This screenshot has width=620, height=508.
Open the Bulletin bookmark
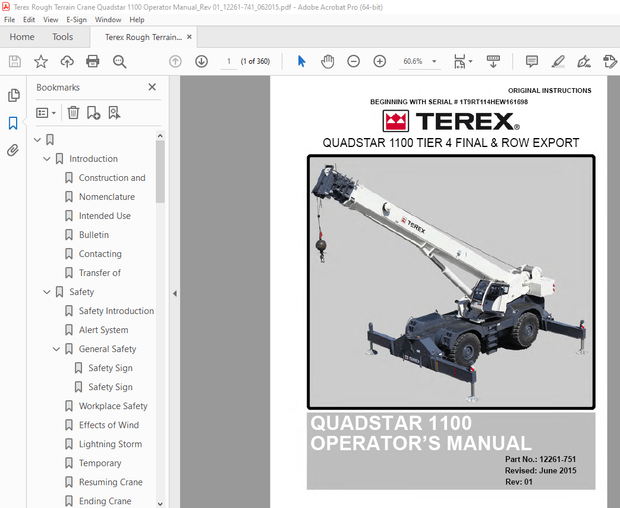click(94, 235)
